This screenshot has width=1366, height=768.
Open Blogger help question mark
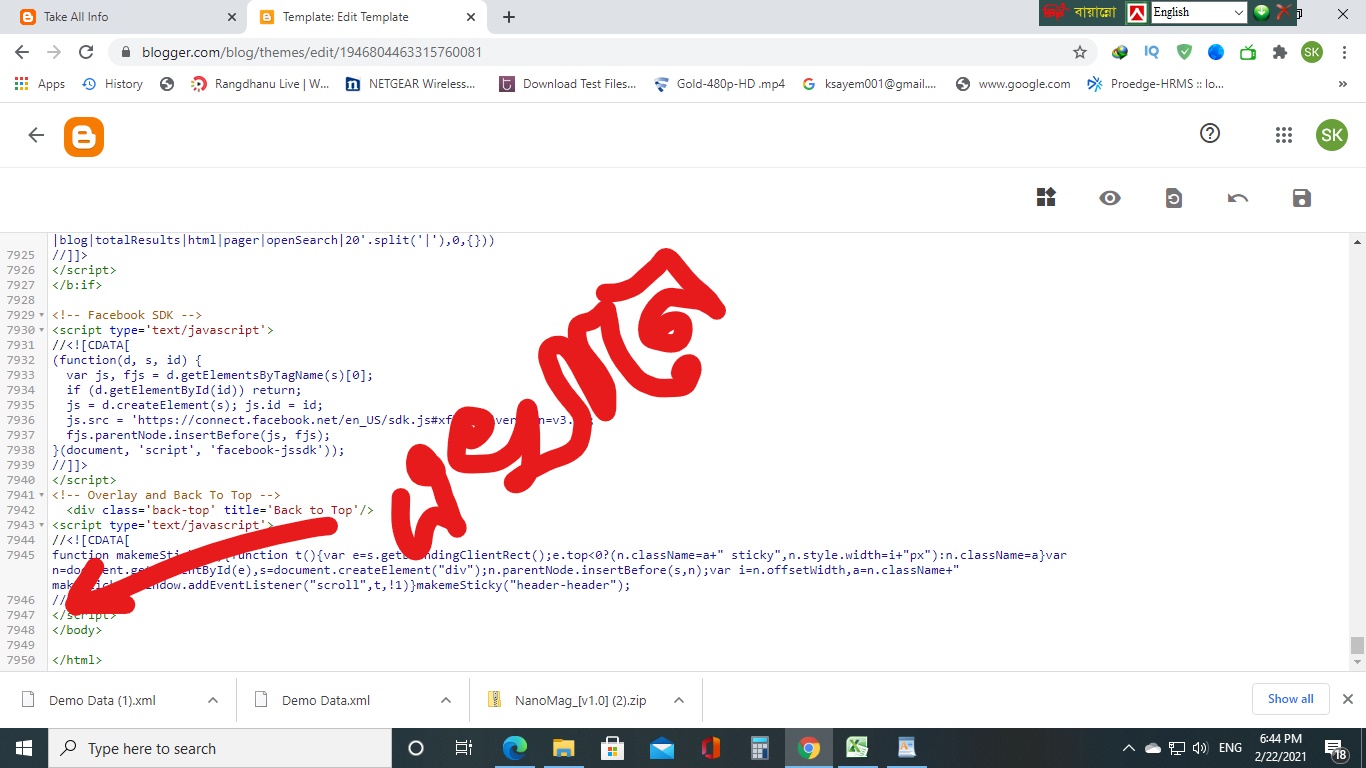(x=1210, y=133)
